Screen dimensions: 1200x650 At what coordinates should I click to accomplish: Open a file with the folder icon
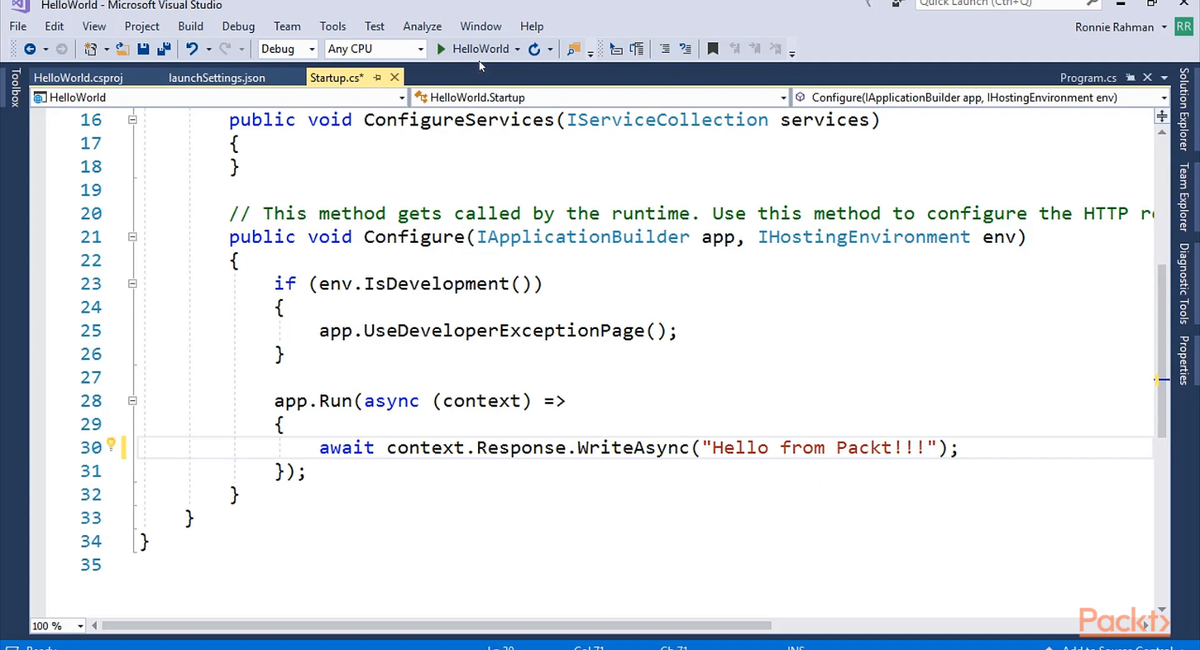122,49
